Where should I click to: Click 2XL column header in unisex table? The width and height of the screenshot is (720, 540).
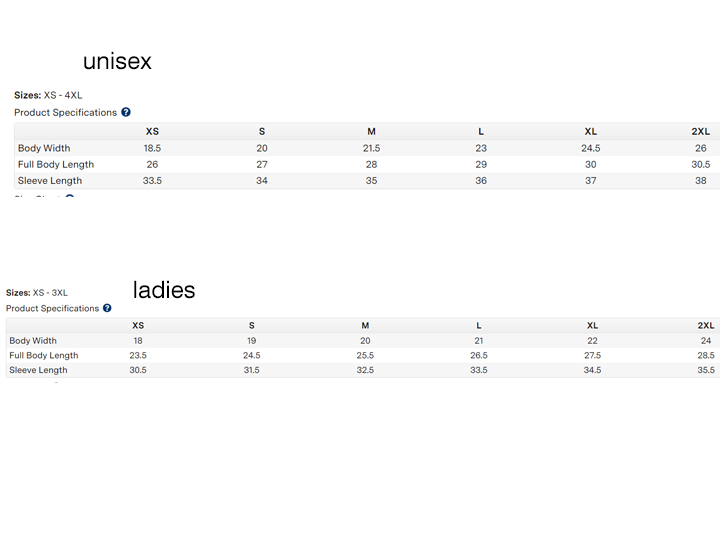point(700,131)
